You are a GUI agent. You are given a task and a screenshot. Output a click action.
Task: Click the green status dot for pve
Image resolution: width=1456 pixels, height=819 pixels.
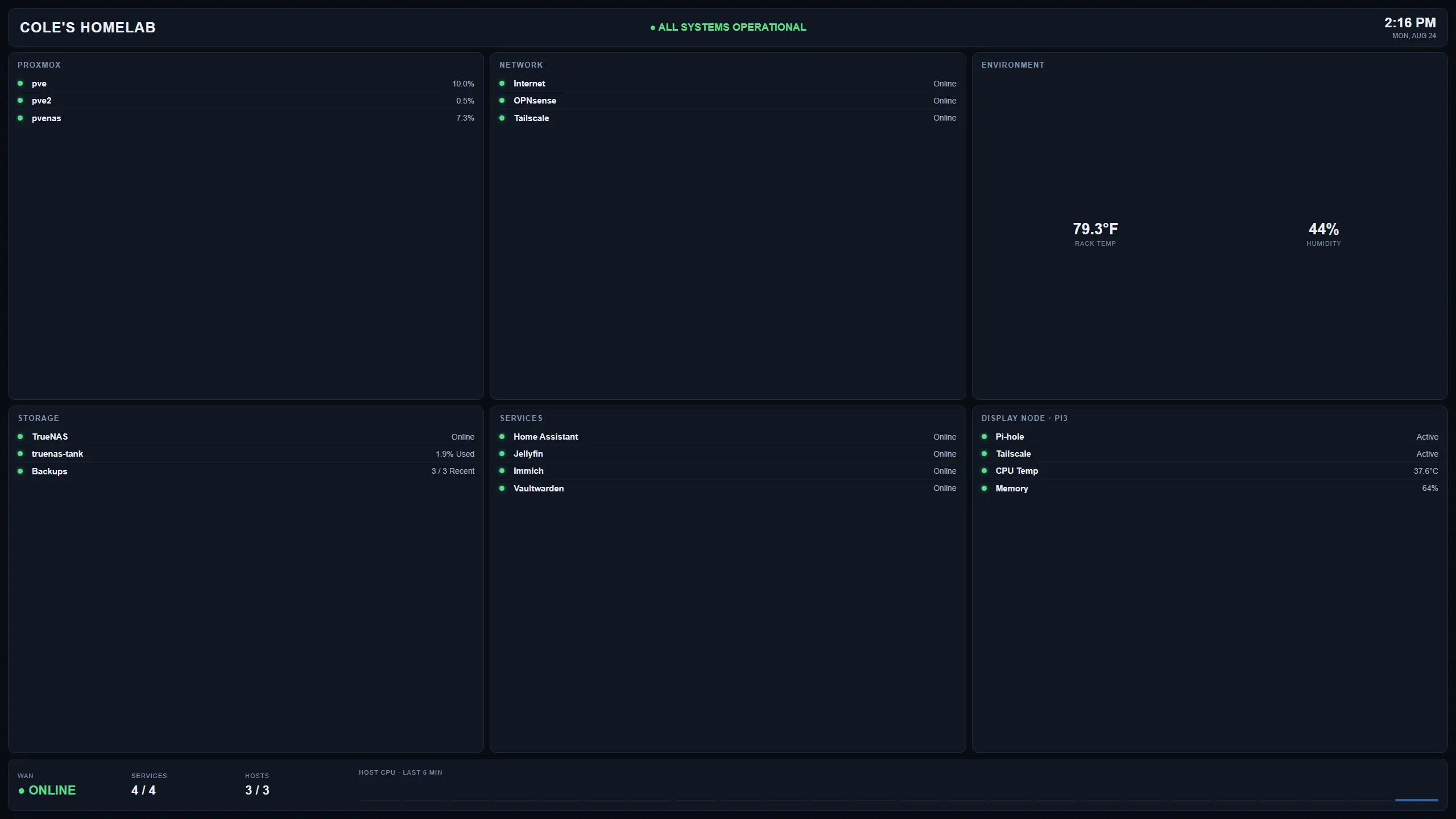pos(20,84)
